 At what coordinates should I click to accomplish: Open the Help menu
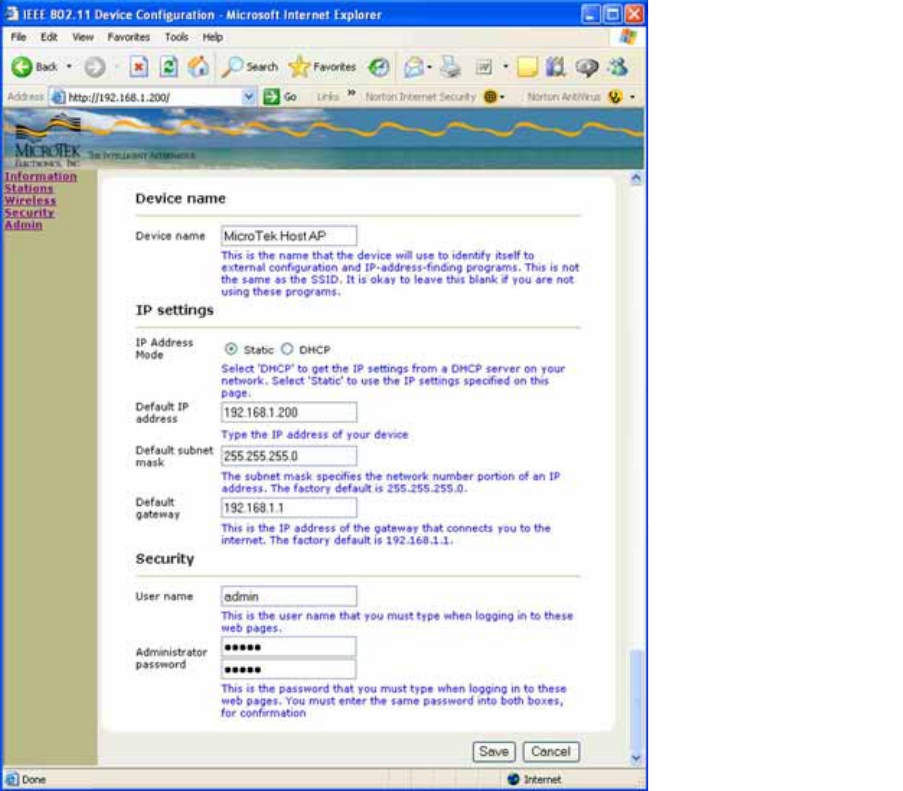pos(213,37)
